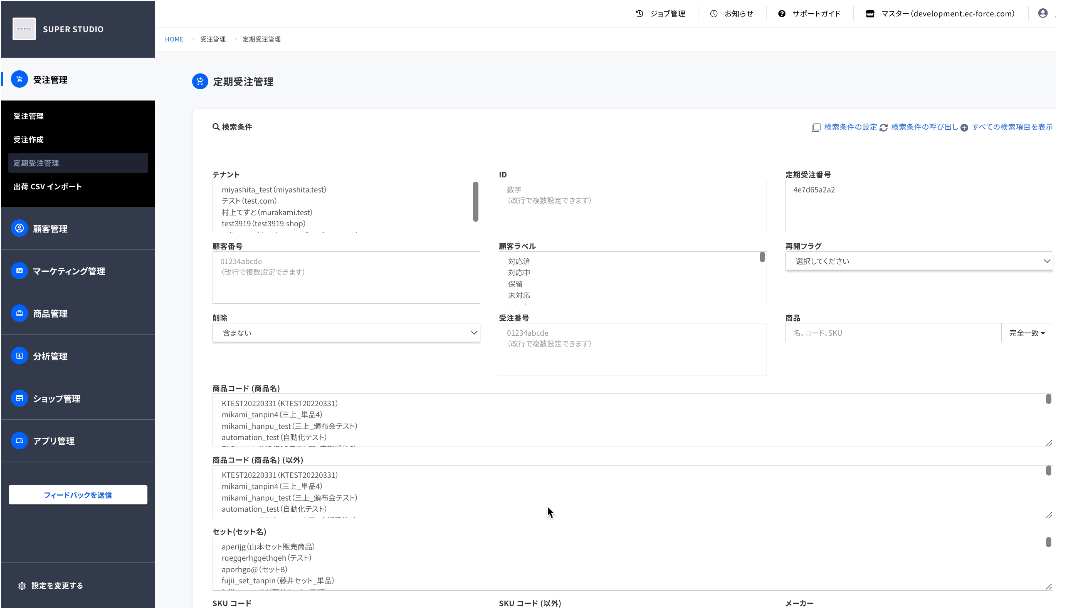Click the 商品コード (商品名) (以外) list scrollbar
Image resolution: width=1080 pixels, height=608 pixels.
tap(1048, 470)
